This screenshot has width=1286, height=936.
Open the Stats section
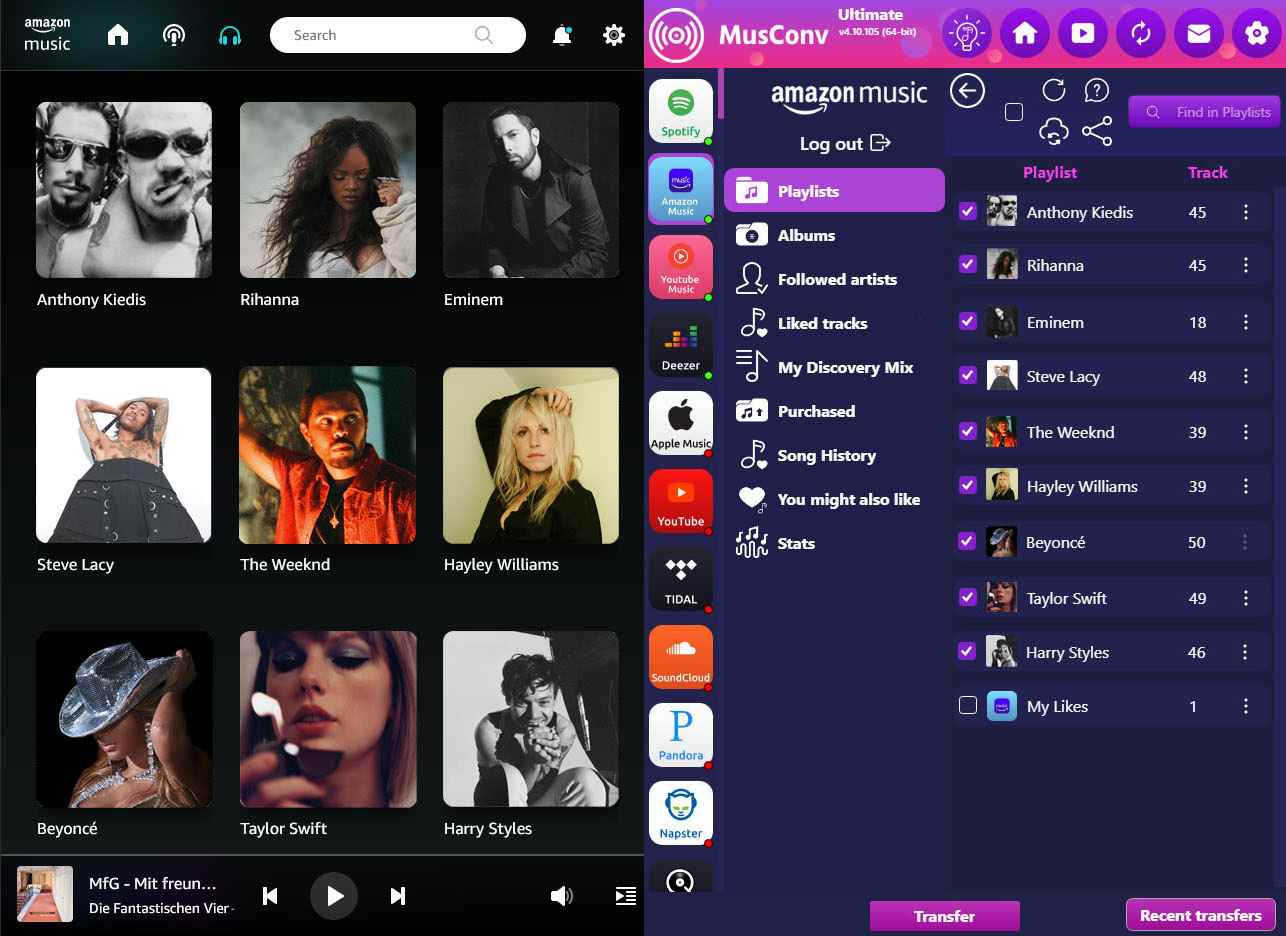(834, 543)
